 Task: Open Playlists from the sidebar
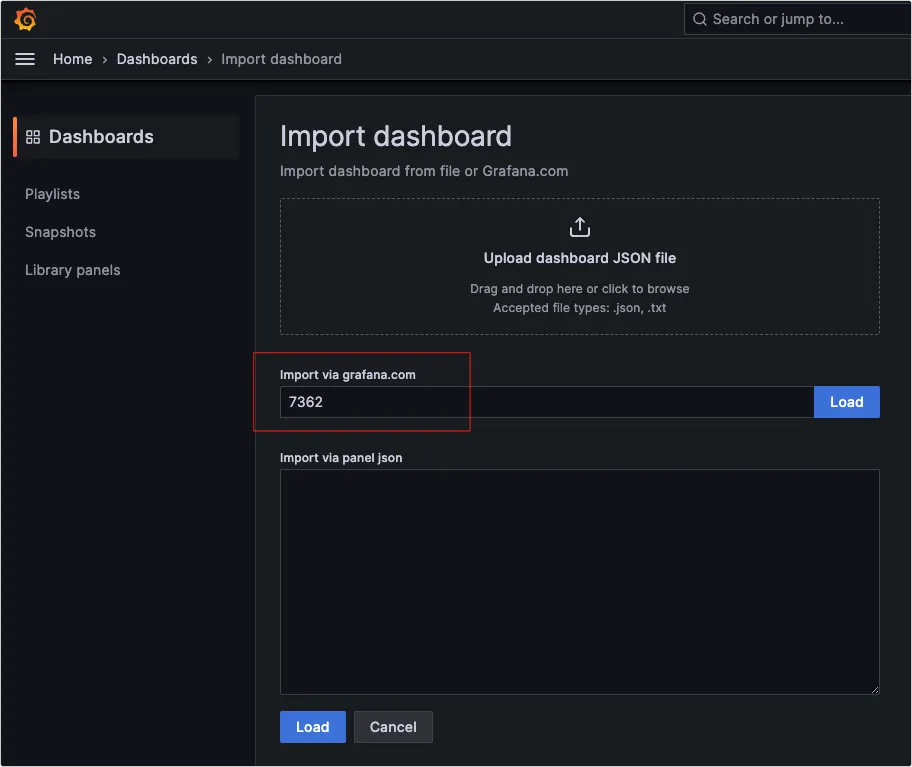coord(52,194)
